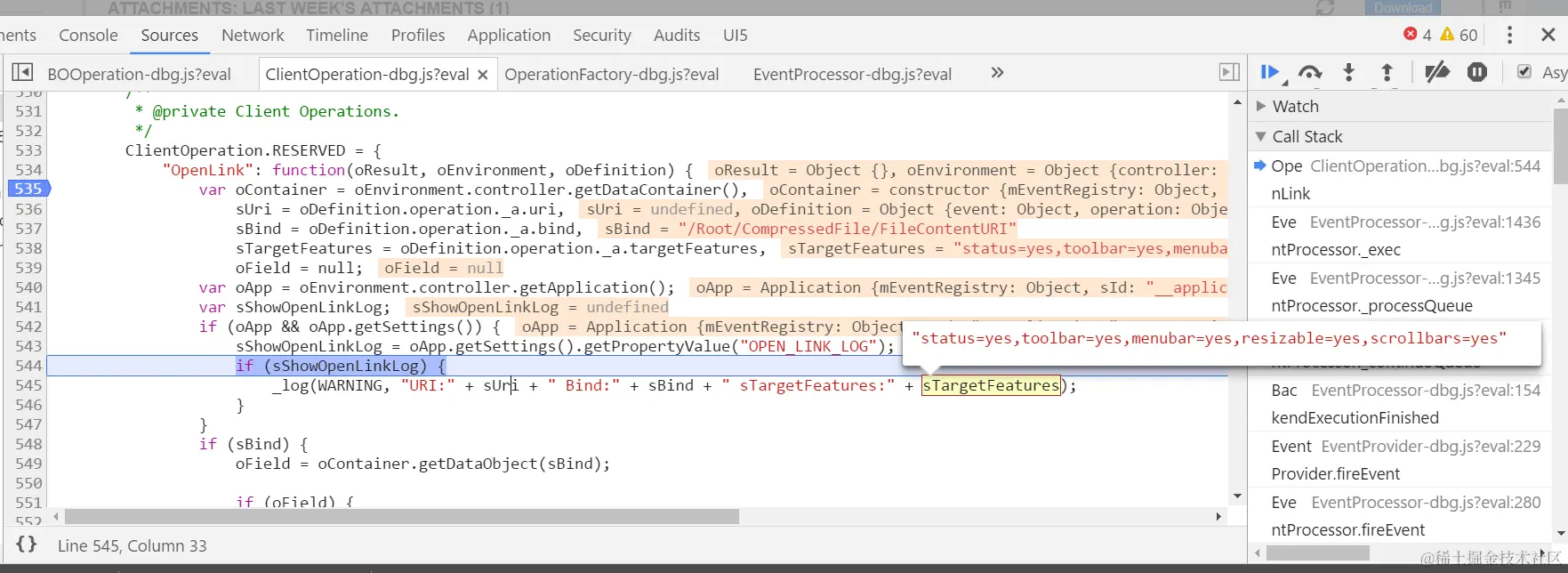Deactivate breakpoints icon

pos(1436,72)
